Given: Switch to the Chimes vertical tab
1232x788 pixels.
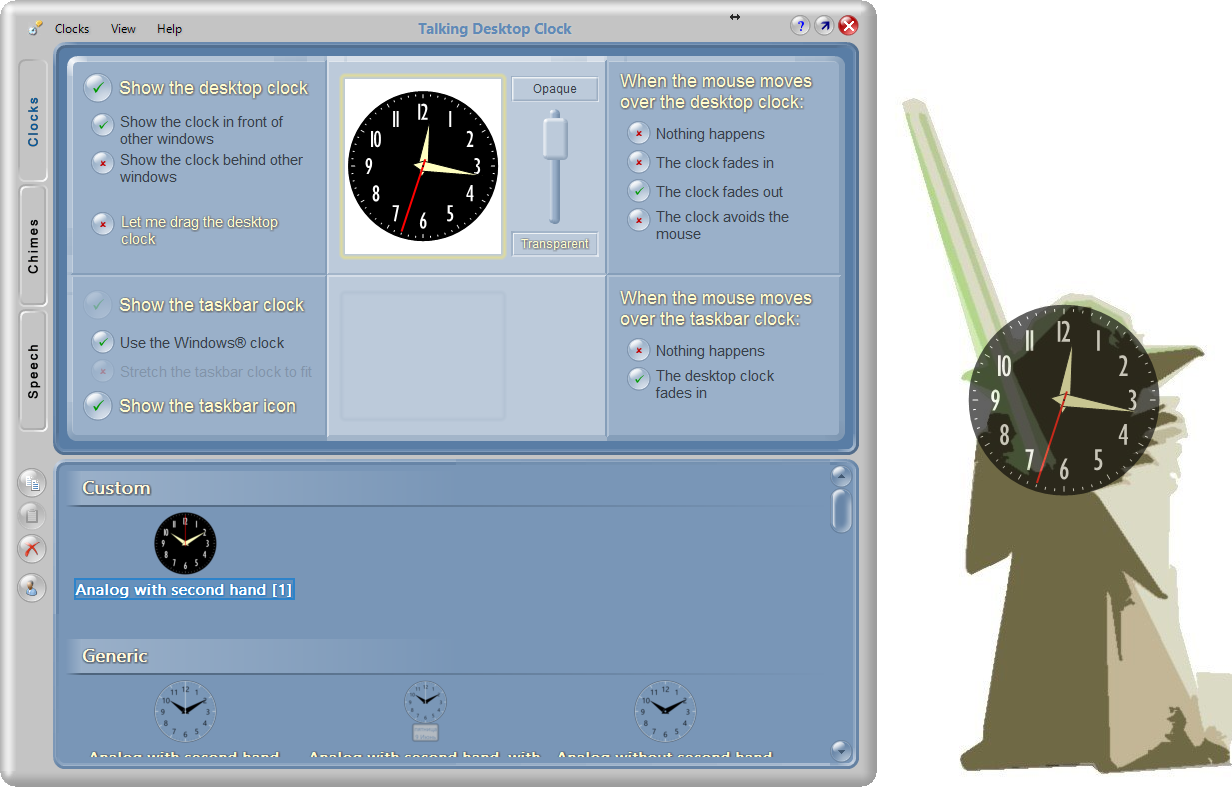Looking at the screenshot, I should (33, 245).
